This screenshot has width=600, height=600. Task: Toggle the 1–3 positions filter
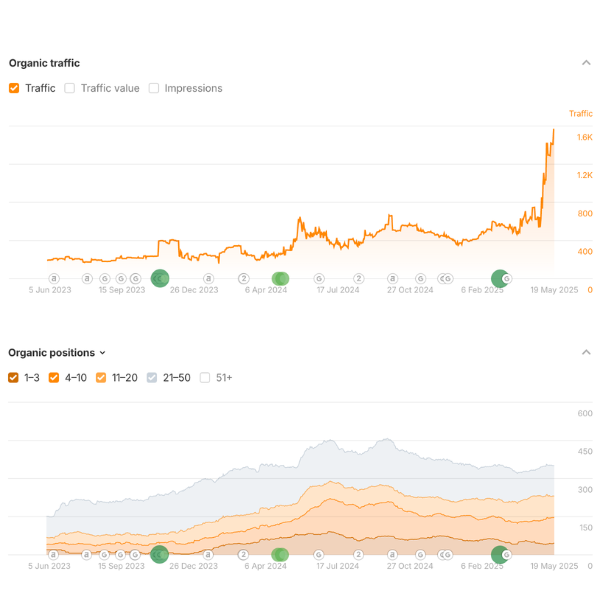point(13,378)
